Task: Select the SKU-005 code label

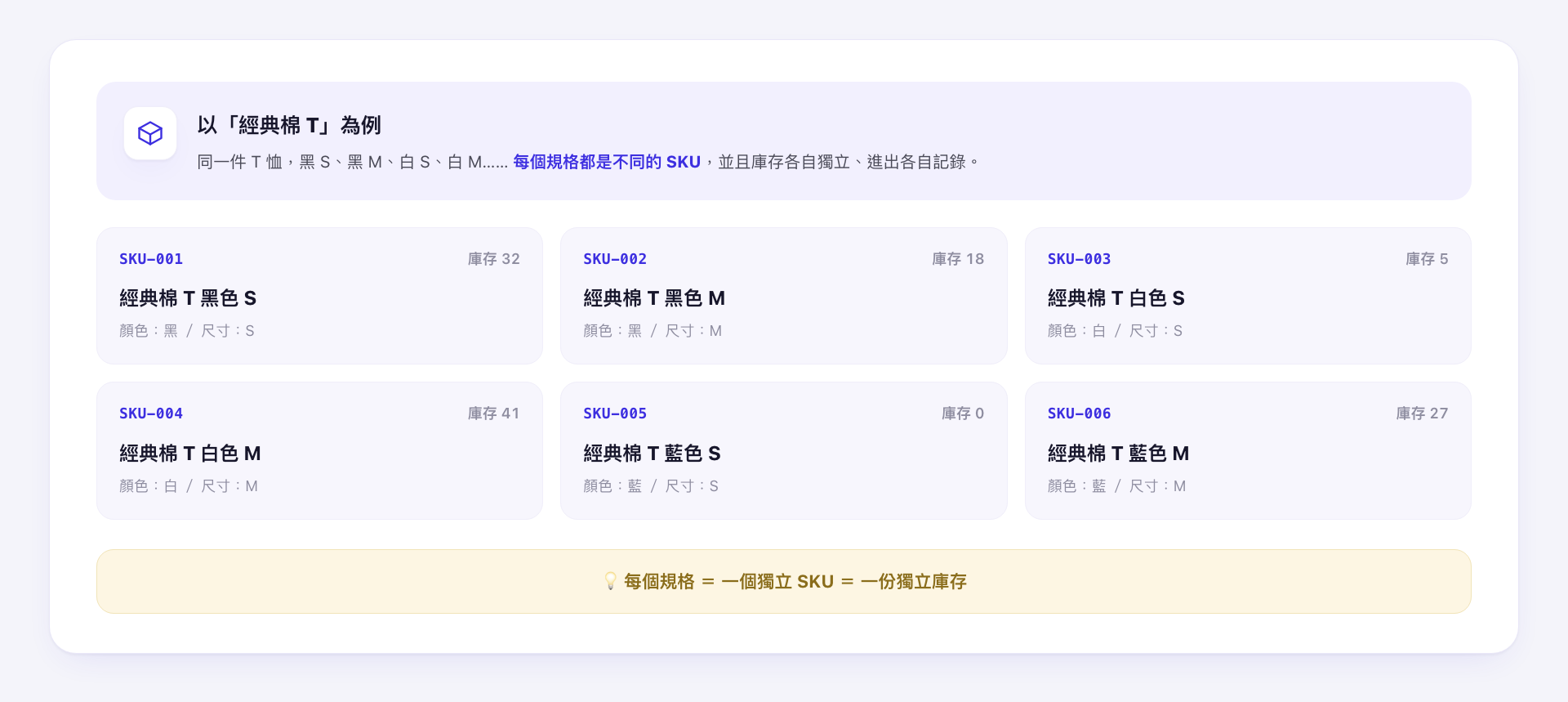Action: pyautogui.click(x=615, y=414)
